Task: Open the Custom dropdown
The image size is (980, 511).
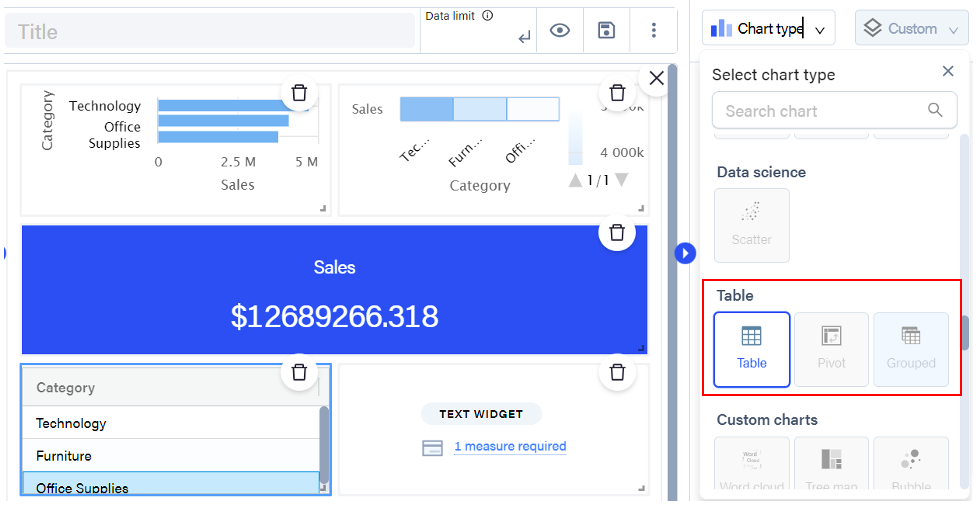Action: 912,29
